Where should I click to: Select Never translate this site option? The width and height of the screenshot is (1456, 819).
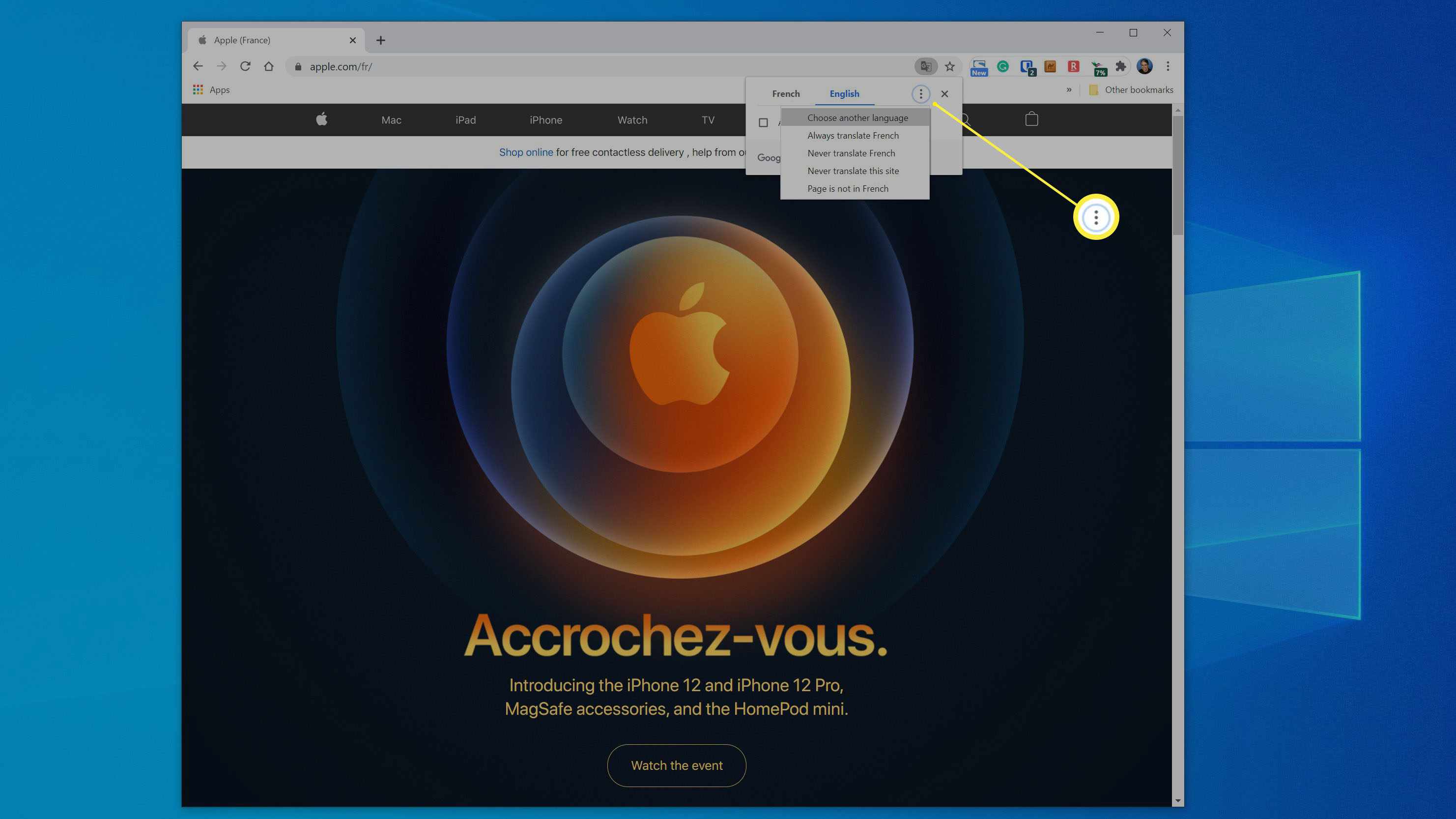[x=853, y=170]
